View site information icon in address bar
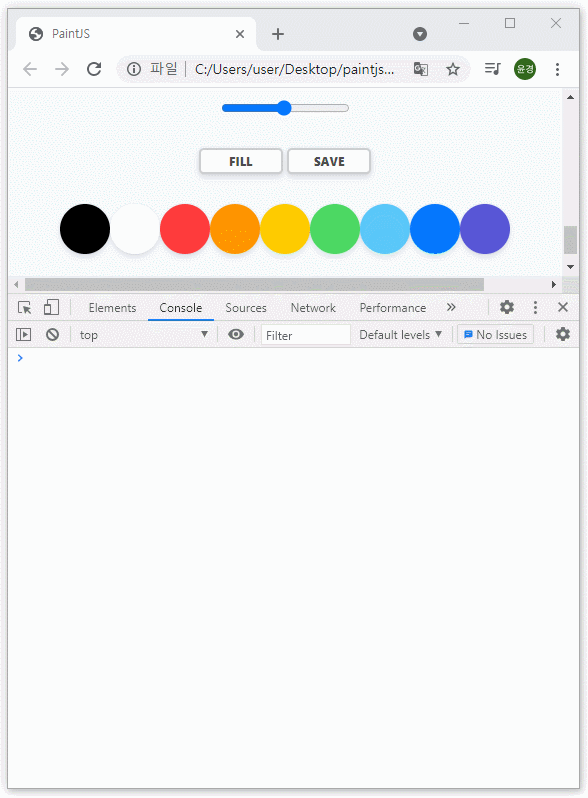 pos(134,69)
